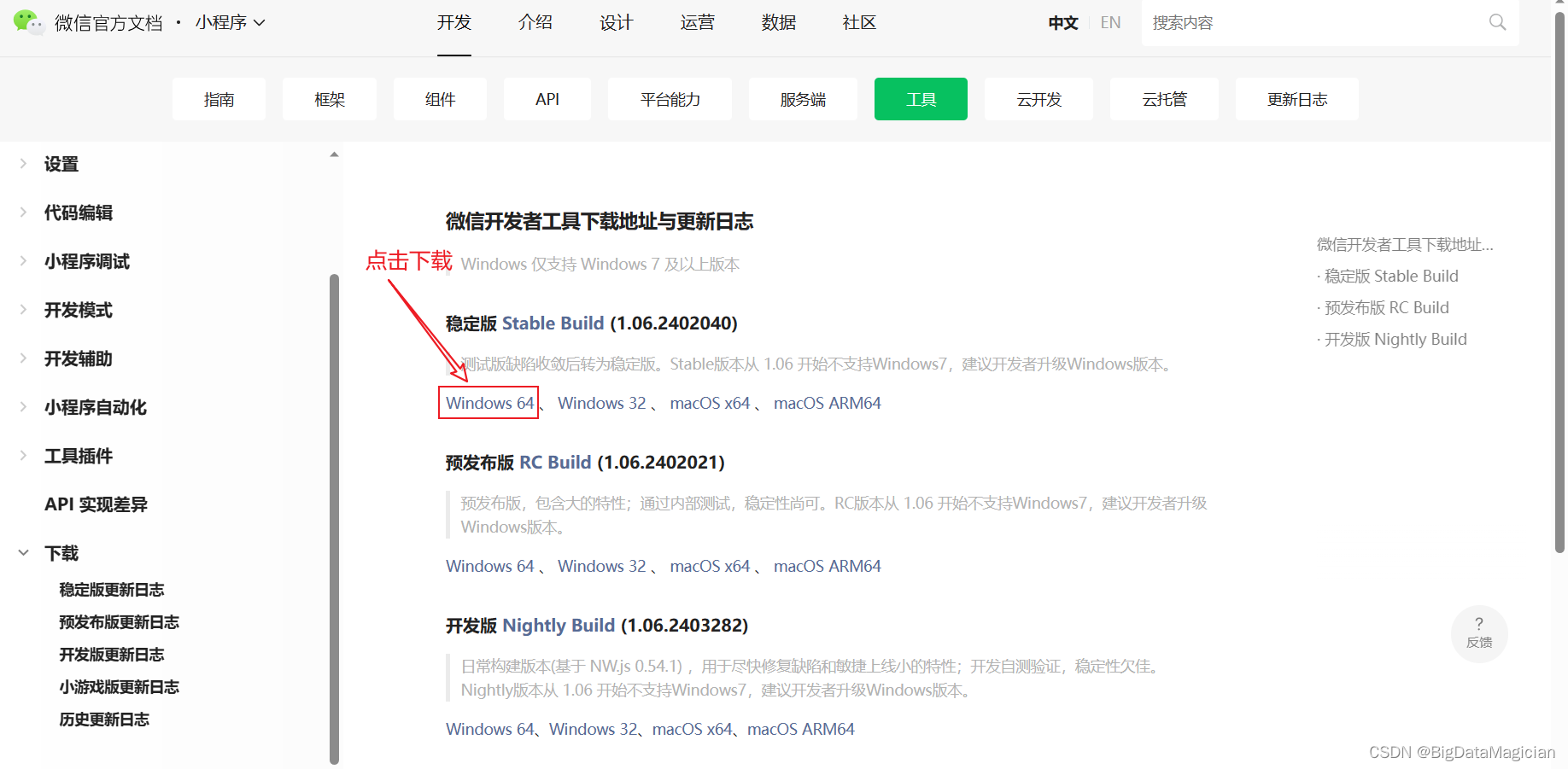Open the feedback question-mark button
This screenshot has height=769, width=1568.
[x=1479, y=633]
